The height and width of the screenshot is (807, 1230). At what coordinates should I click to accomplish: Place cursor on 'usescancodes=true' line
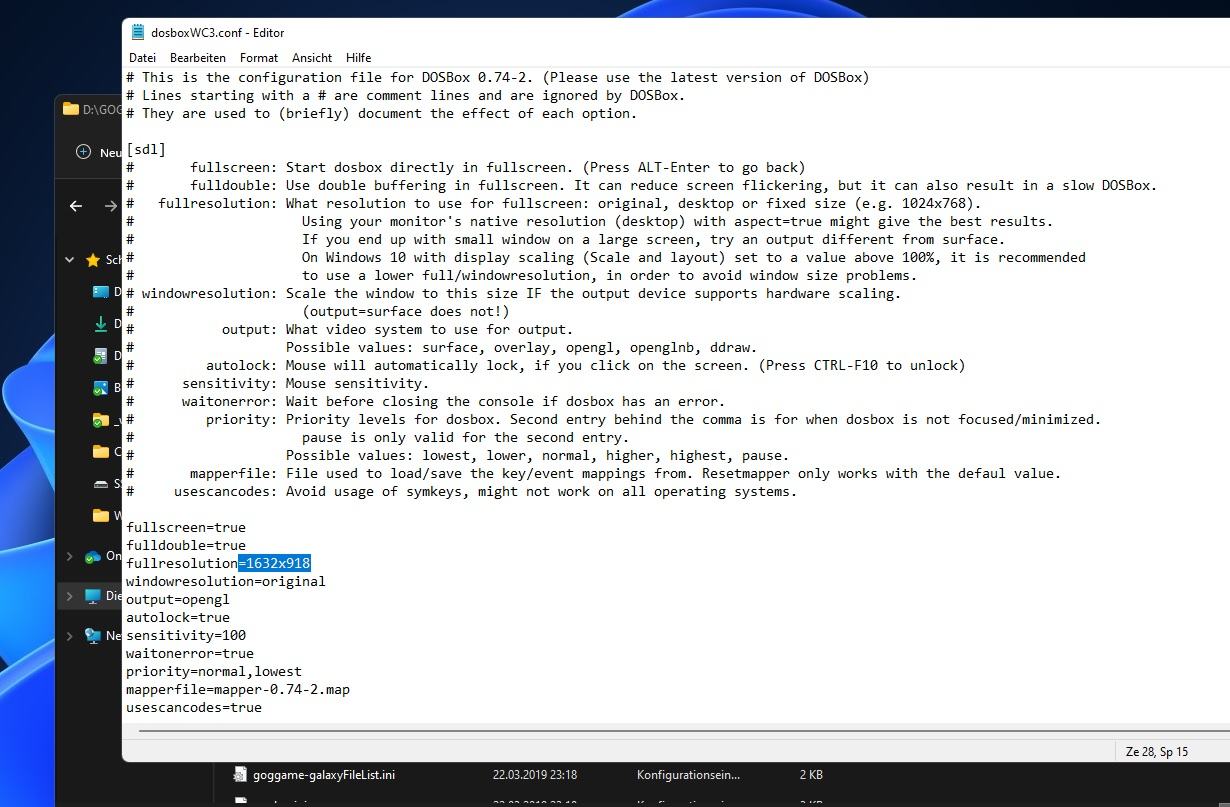coord(194,707)
